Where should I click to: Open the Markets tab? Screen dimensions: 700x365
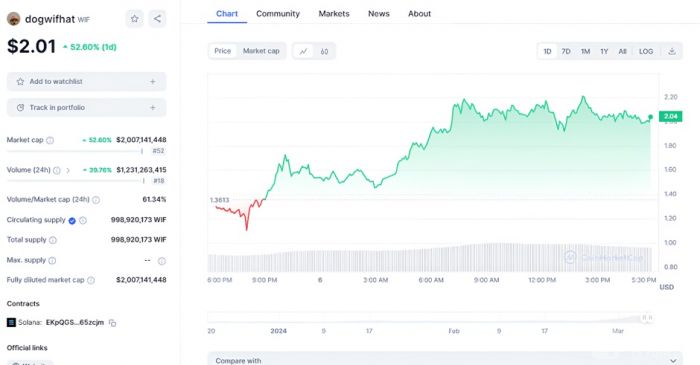(334, 14)
